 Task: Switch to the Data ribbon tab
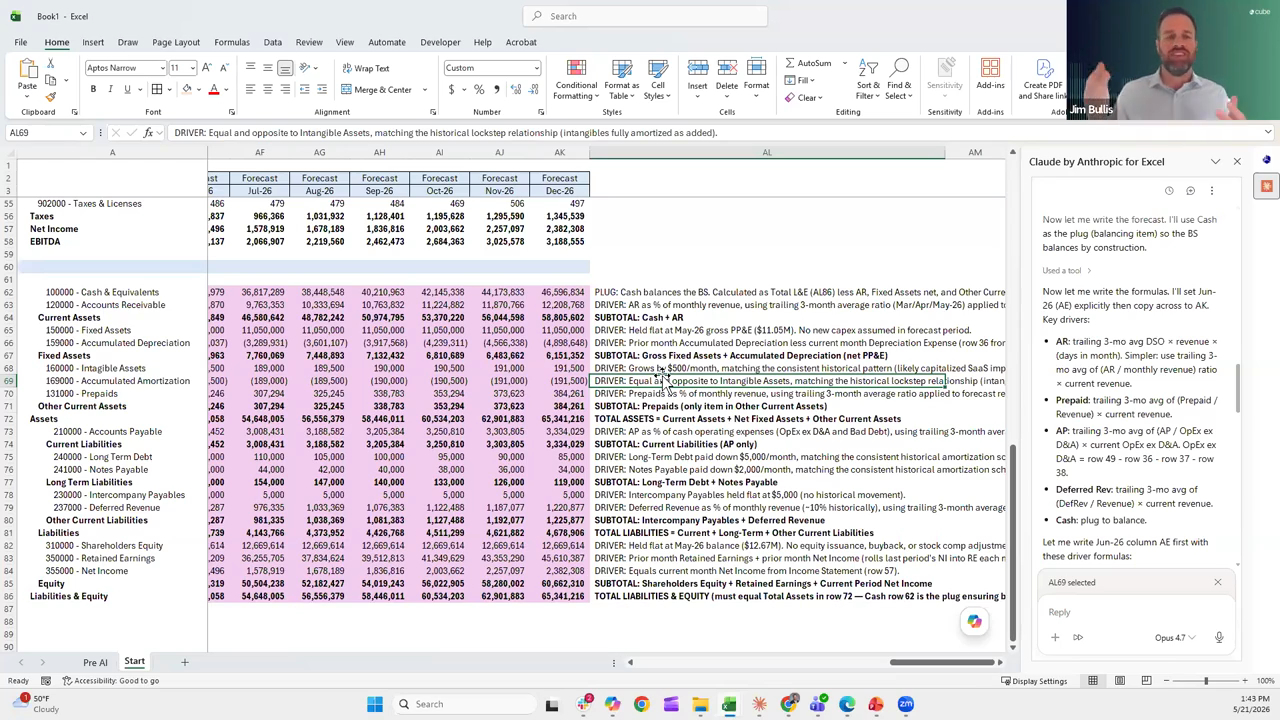272,42
